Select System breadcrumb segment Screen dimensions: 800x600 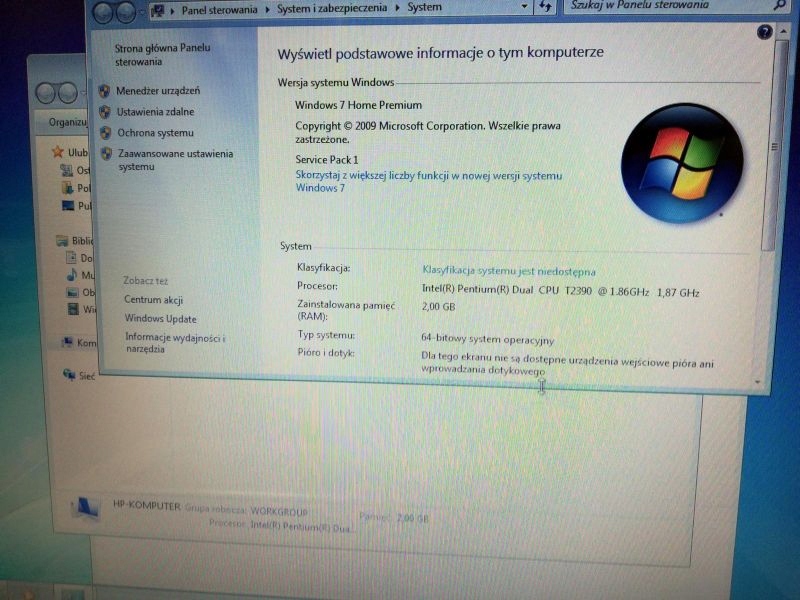424,7
